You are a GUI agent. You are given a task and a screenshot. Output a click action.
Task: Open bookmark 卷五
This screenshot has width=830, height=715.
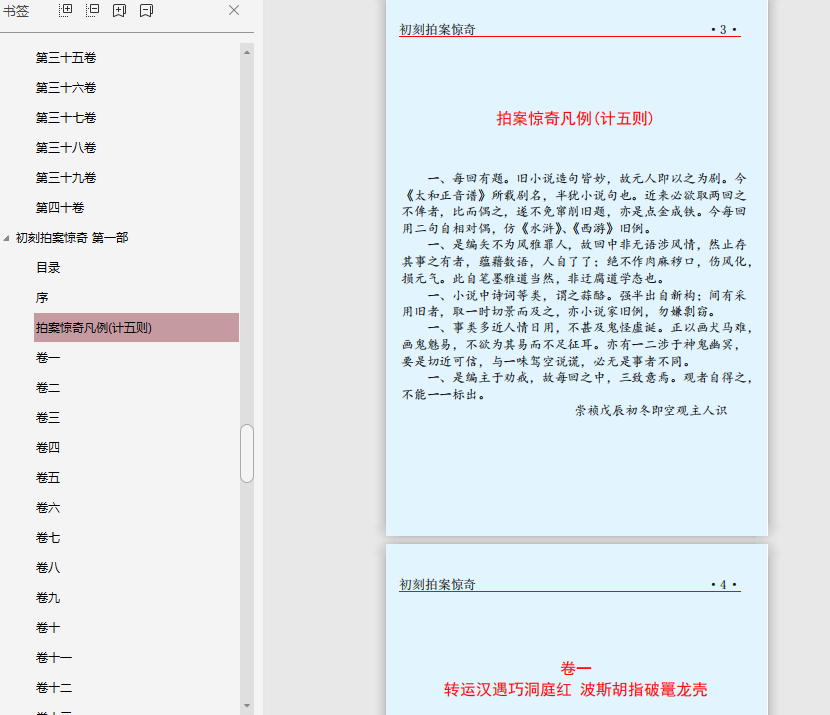coord(48,478)
